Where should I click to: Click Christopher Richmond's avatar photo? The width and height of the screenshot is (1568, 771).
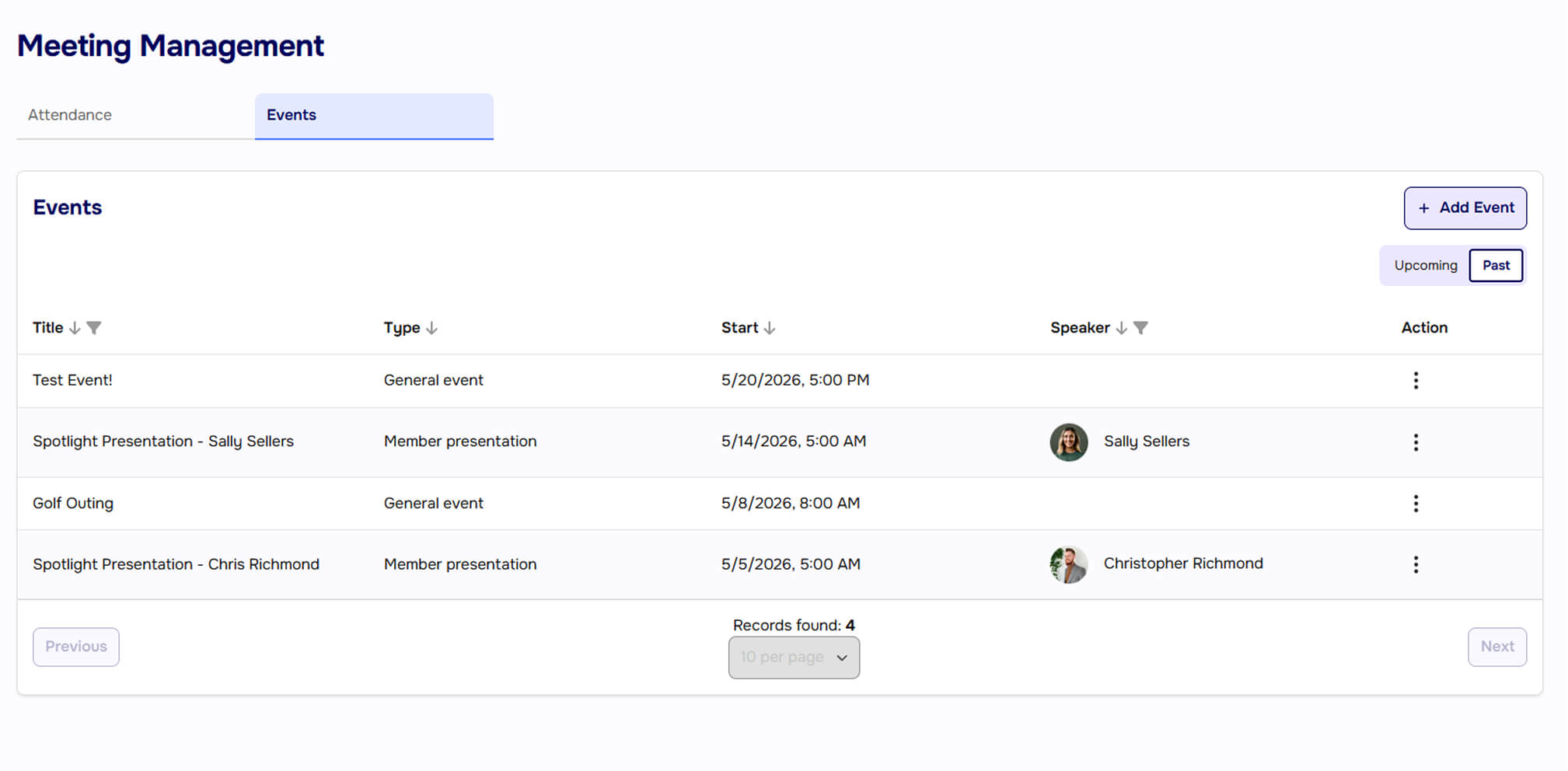coord(1069,564)
